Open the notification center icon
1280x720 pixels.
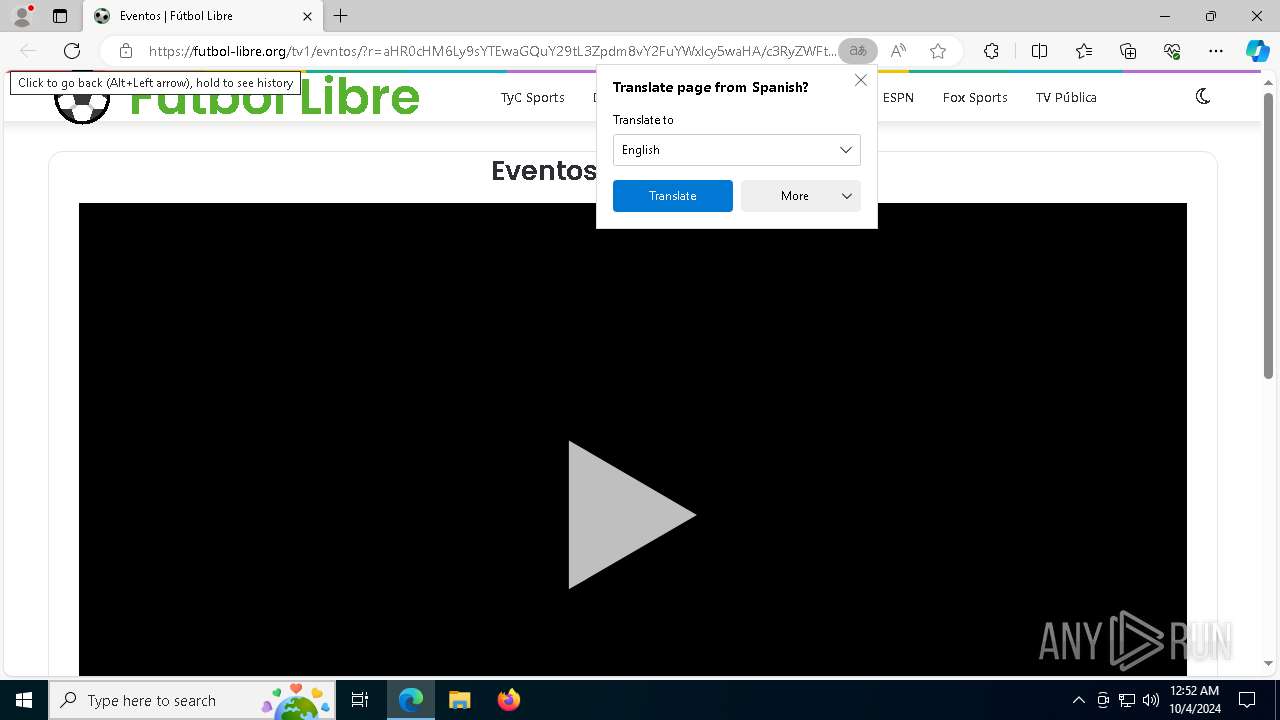1247,700
